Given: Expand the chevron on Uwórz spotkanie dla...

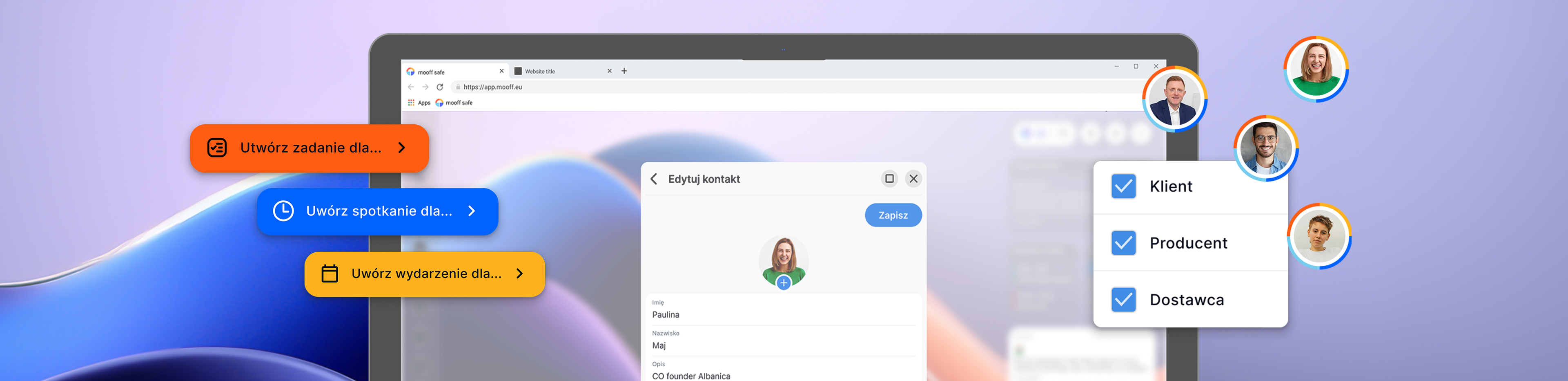Looking at the screenshot, I should [472, 211].
